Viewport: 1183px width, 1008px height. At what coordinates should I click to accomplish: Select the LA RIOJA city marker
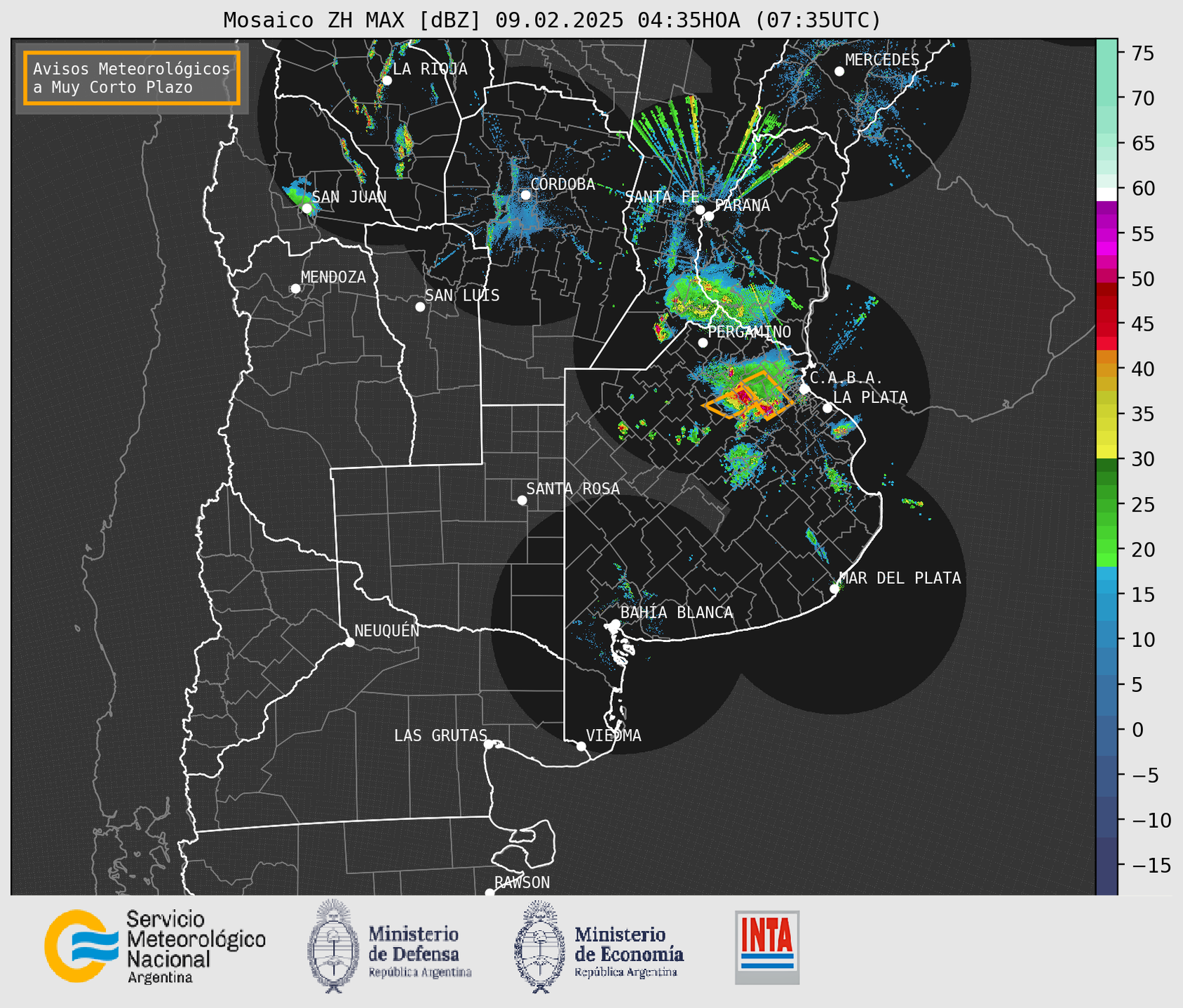pos(387,80)
